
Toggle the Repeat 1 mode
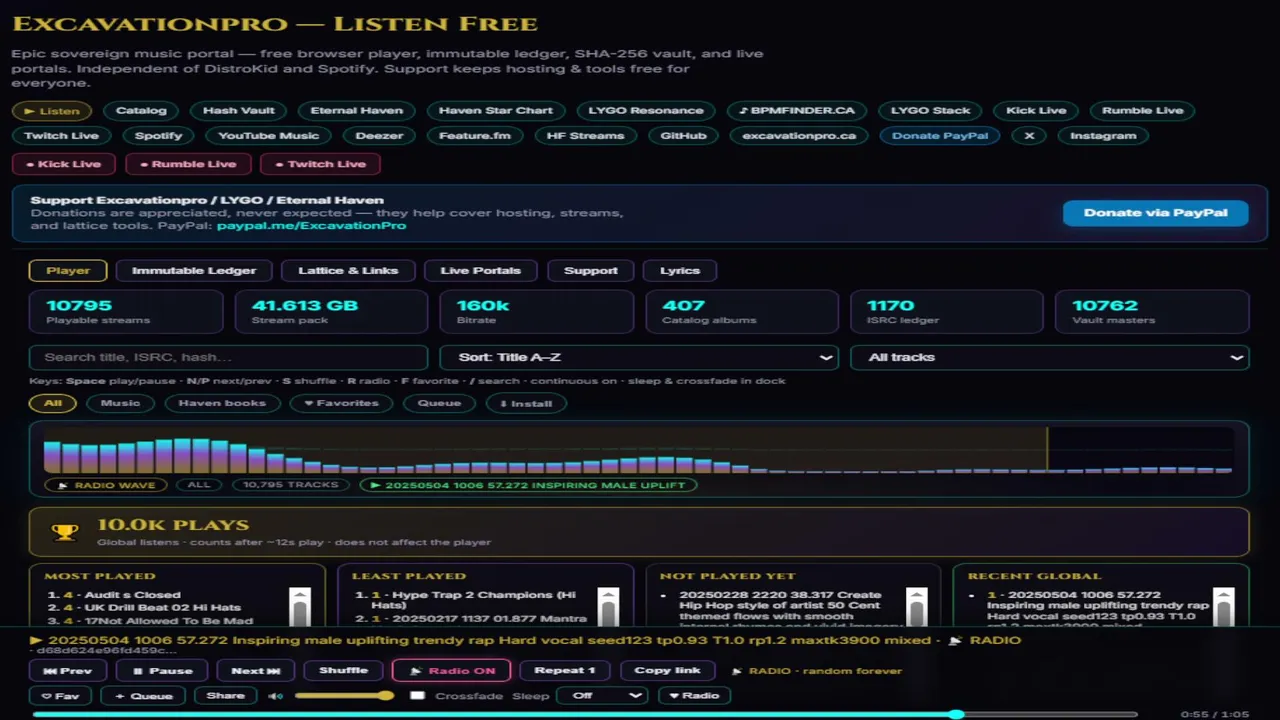[x=565, y=671]
